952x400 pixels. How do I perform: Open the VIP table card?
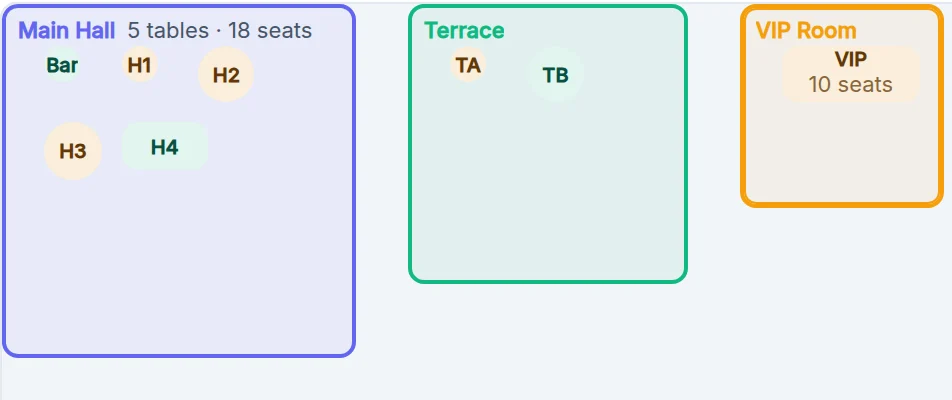(x=851, y=74)
